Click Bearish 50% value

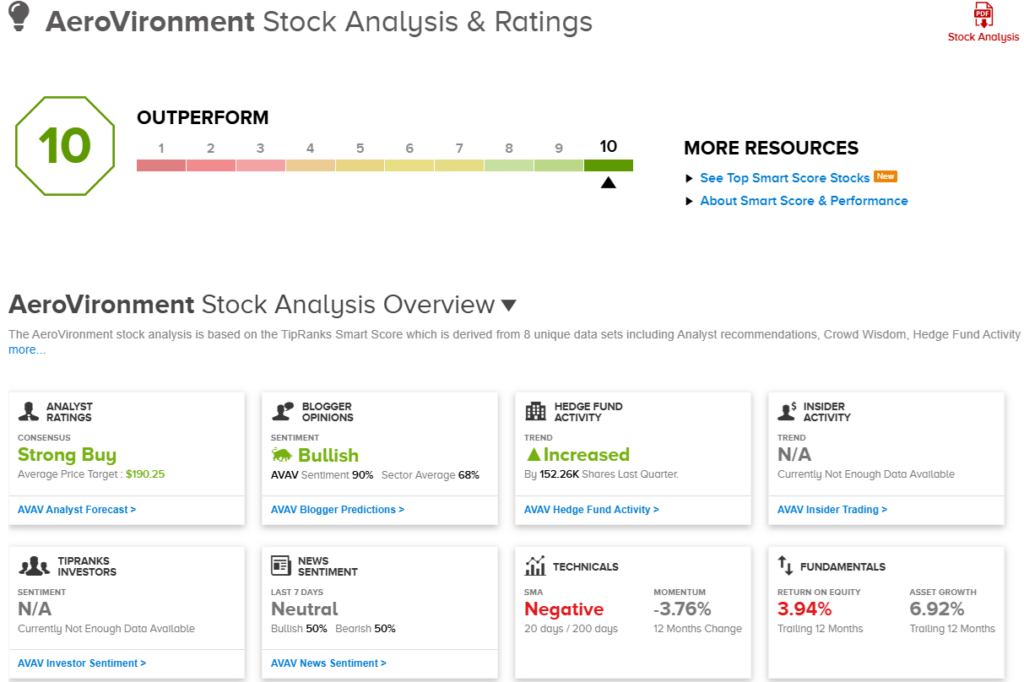point(385,628)
